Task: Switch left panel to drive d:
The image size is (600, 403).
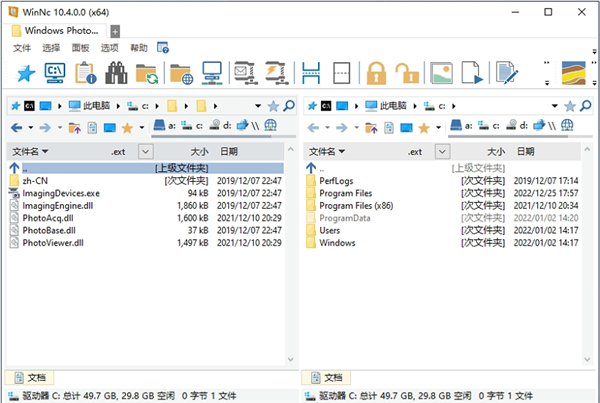Action: [x=221, y=125]
